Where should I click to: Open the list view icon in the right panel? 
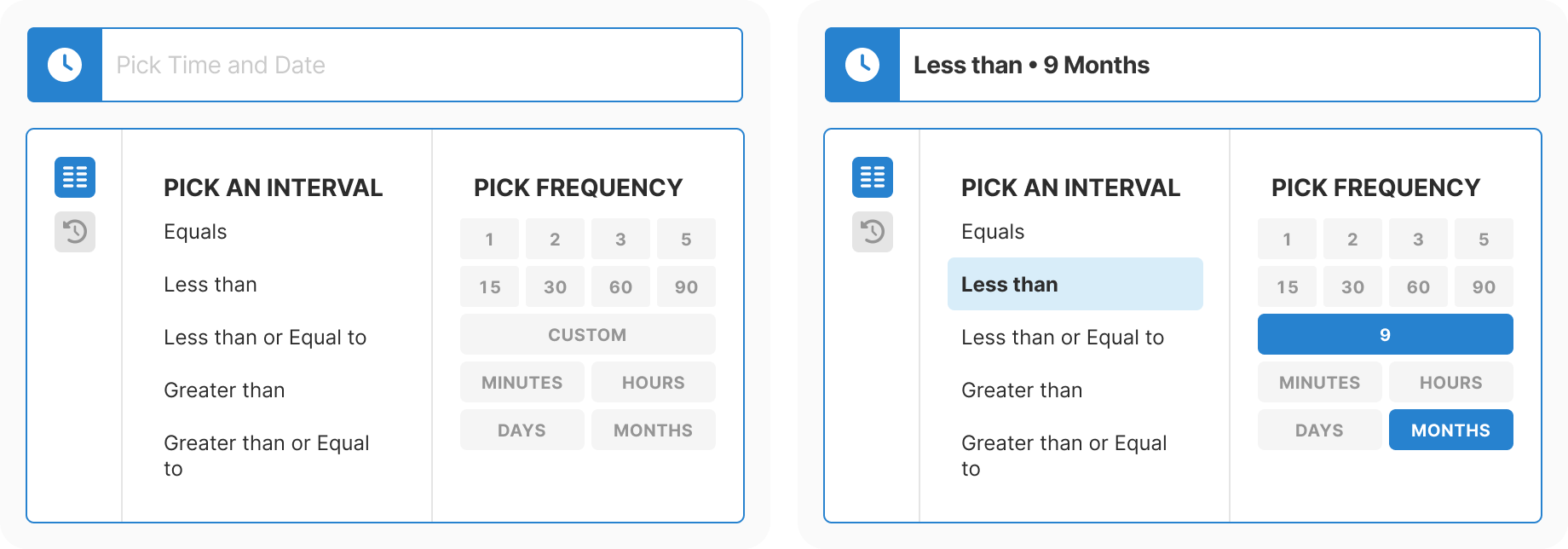tap(873, 177)
